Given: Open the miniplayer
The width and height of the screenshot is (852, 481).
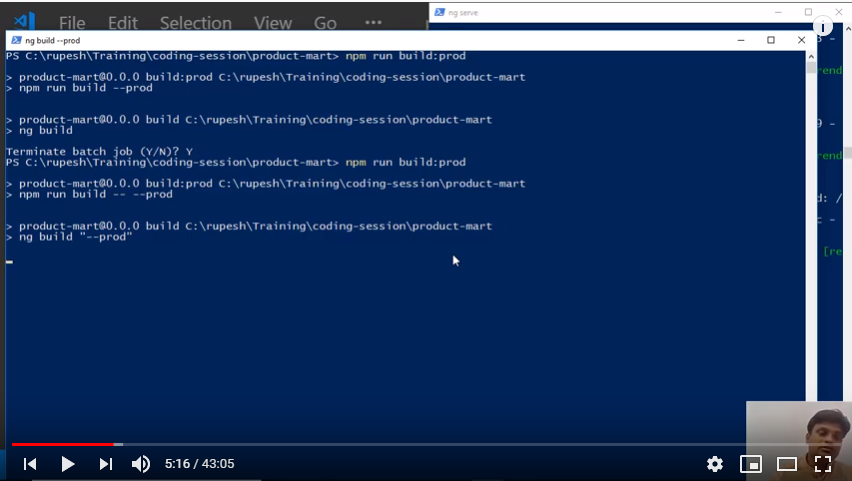Looking at the screenshot, I should pyautogui.click(x=750, y=464).
